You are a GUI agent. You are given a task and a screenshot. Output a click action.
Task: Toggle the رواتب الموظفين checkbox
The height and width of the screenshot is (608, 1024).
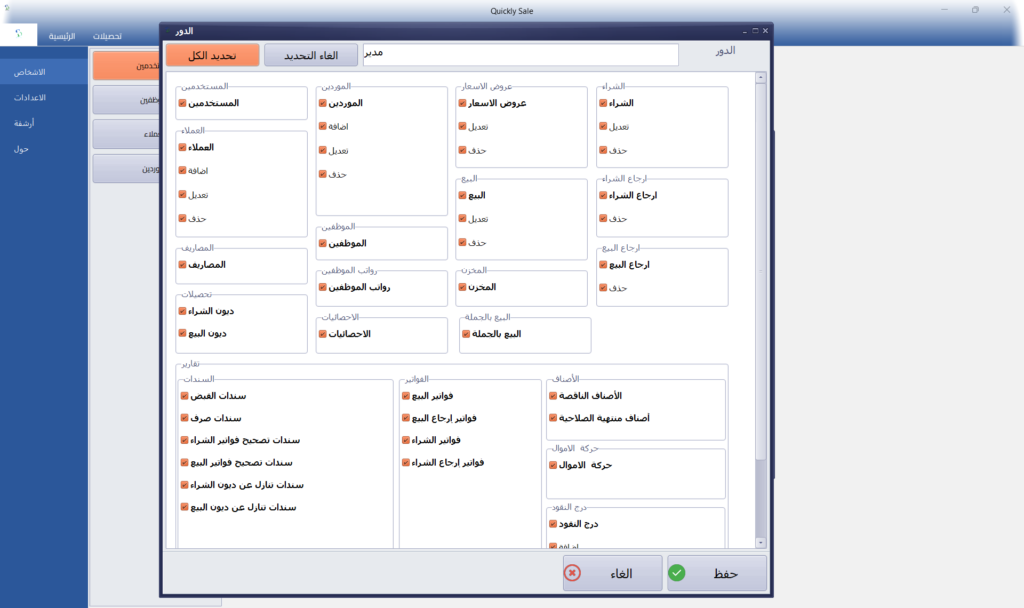tap(323, 287)
